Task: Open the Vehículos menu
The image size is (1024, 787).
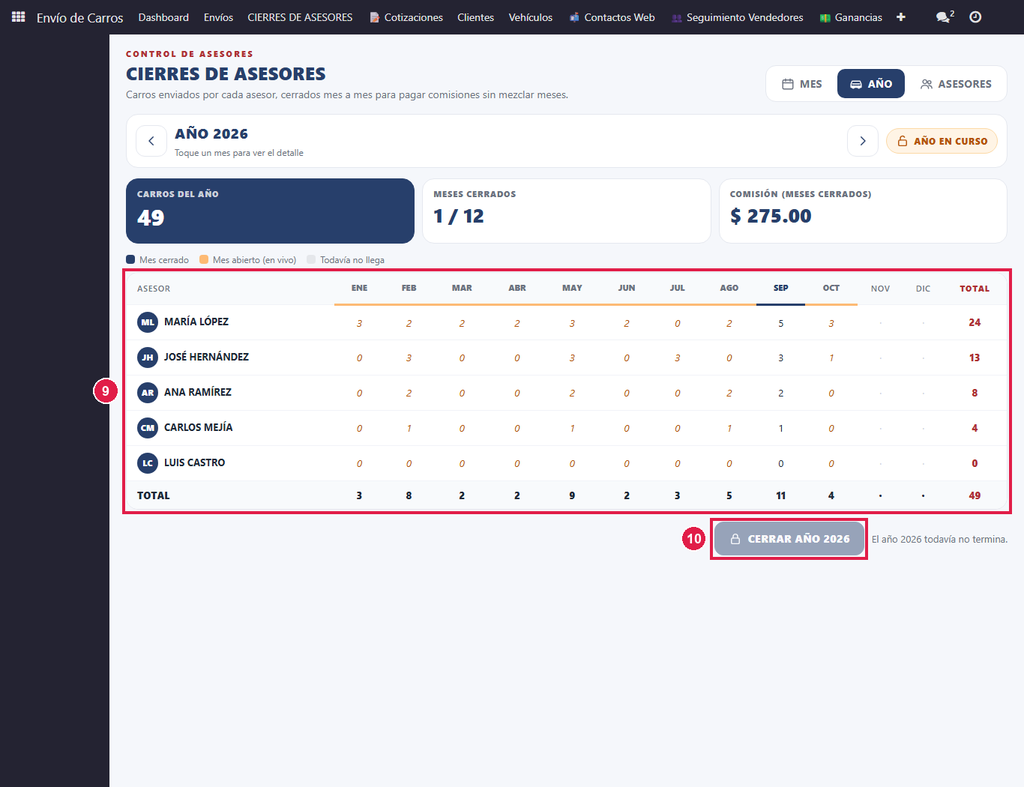Action: (x=530, y=17)
